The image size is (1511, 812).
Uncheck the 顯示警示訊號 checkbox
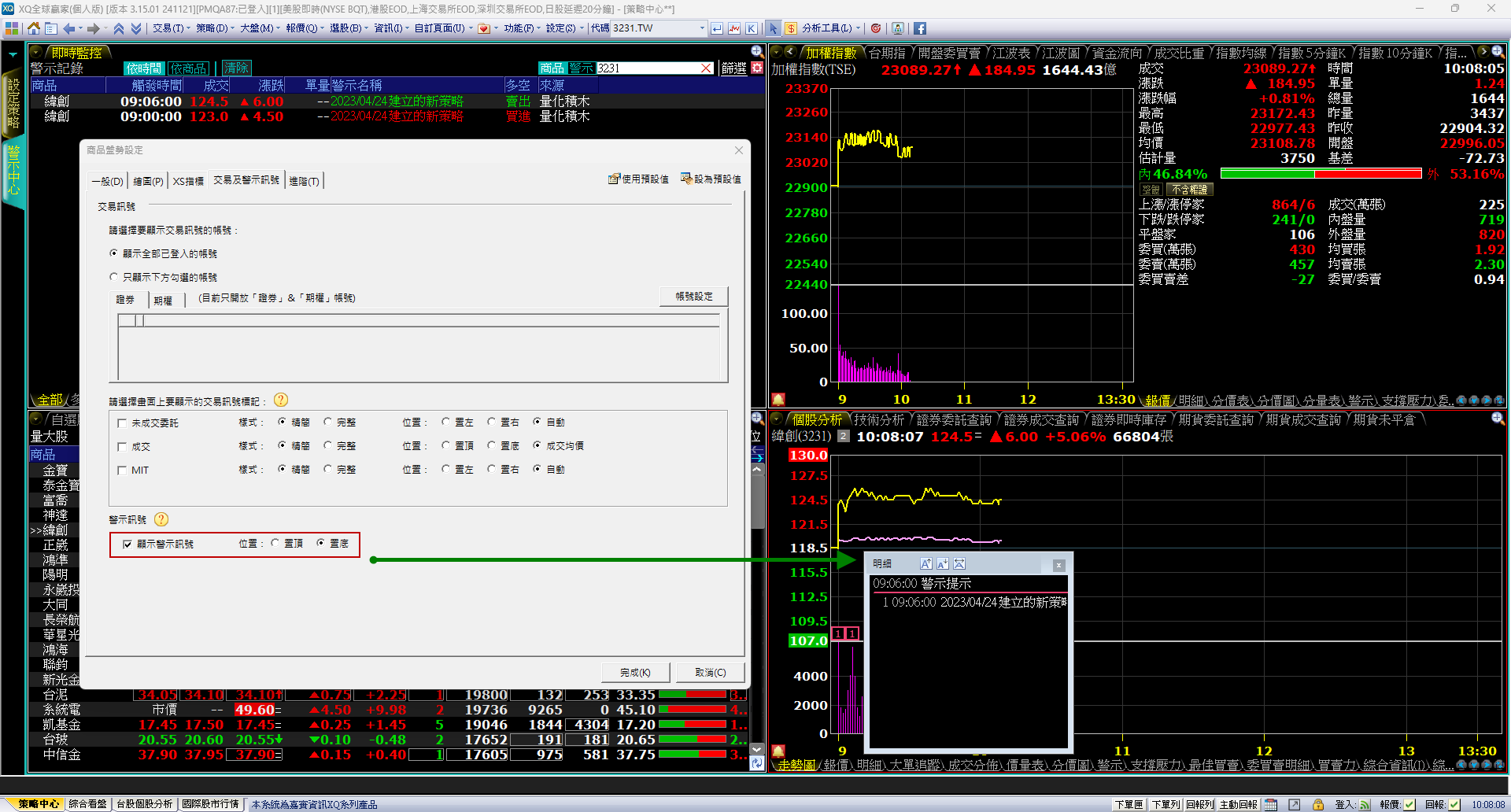click(127, 544)
